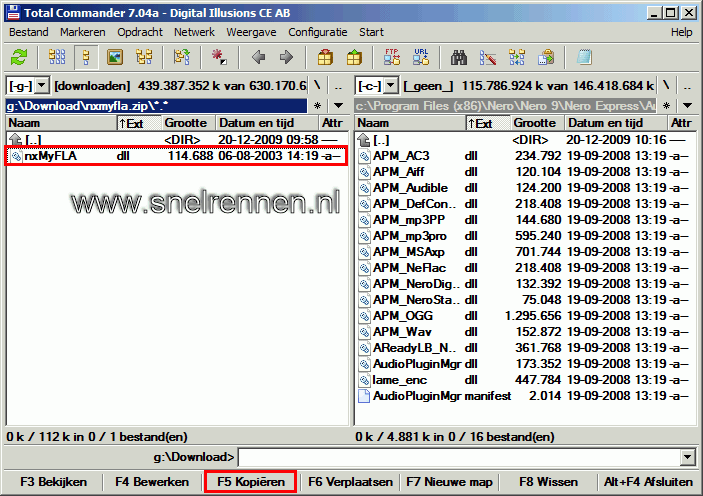
Task: Sort left panel by Ext column
Action: click(x=139, y=123)
